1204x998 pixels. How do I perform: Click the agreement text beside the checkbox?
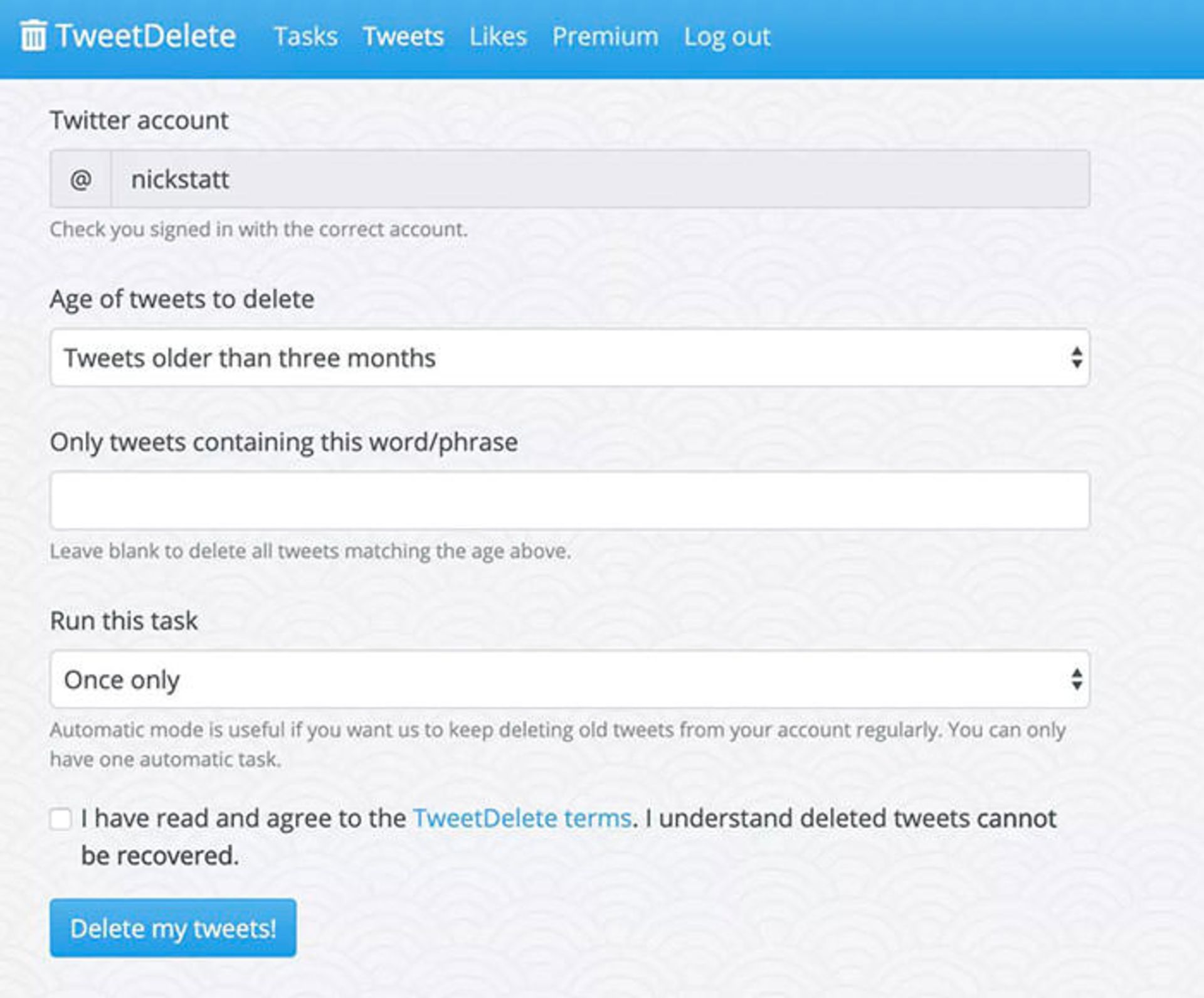[x=569, y=837]
